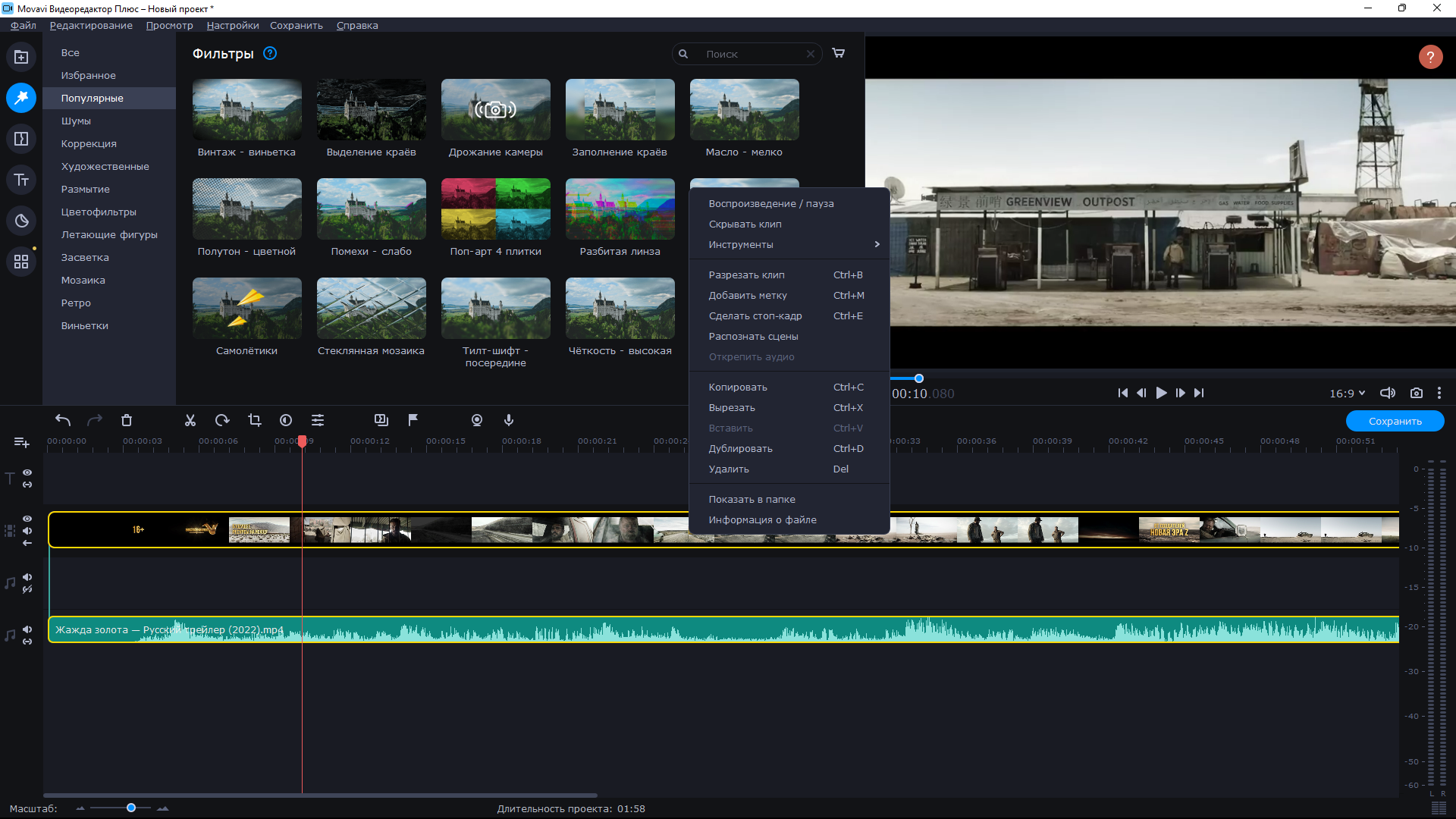
Task: Click the marker flag icon
Action: click(x=413, y=420)
